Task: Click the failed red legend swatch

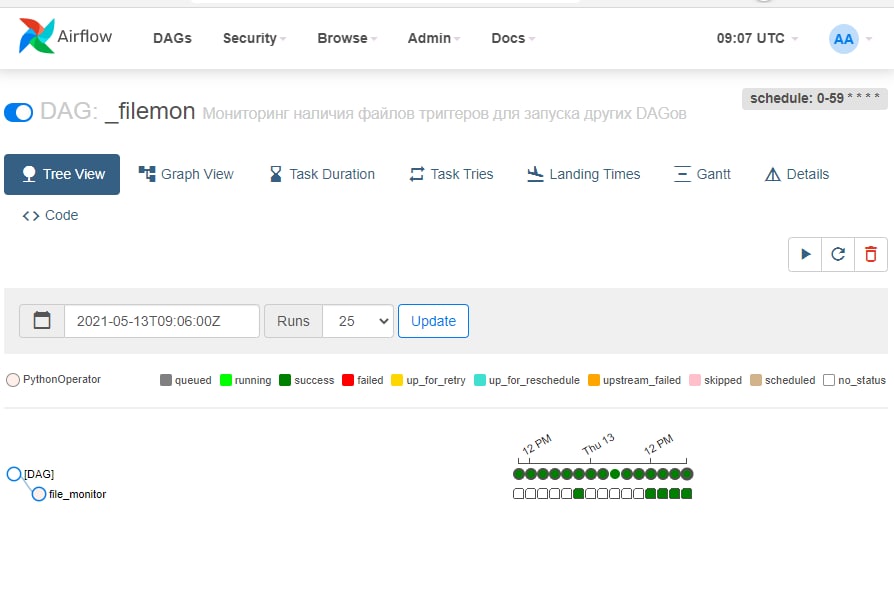Action: (348, 380)
